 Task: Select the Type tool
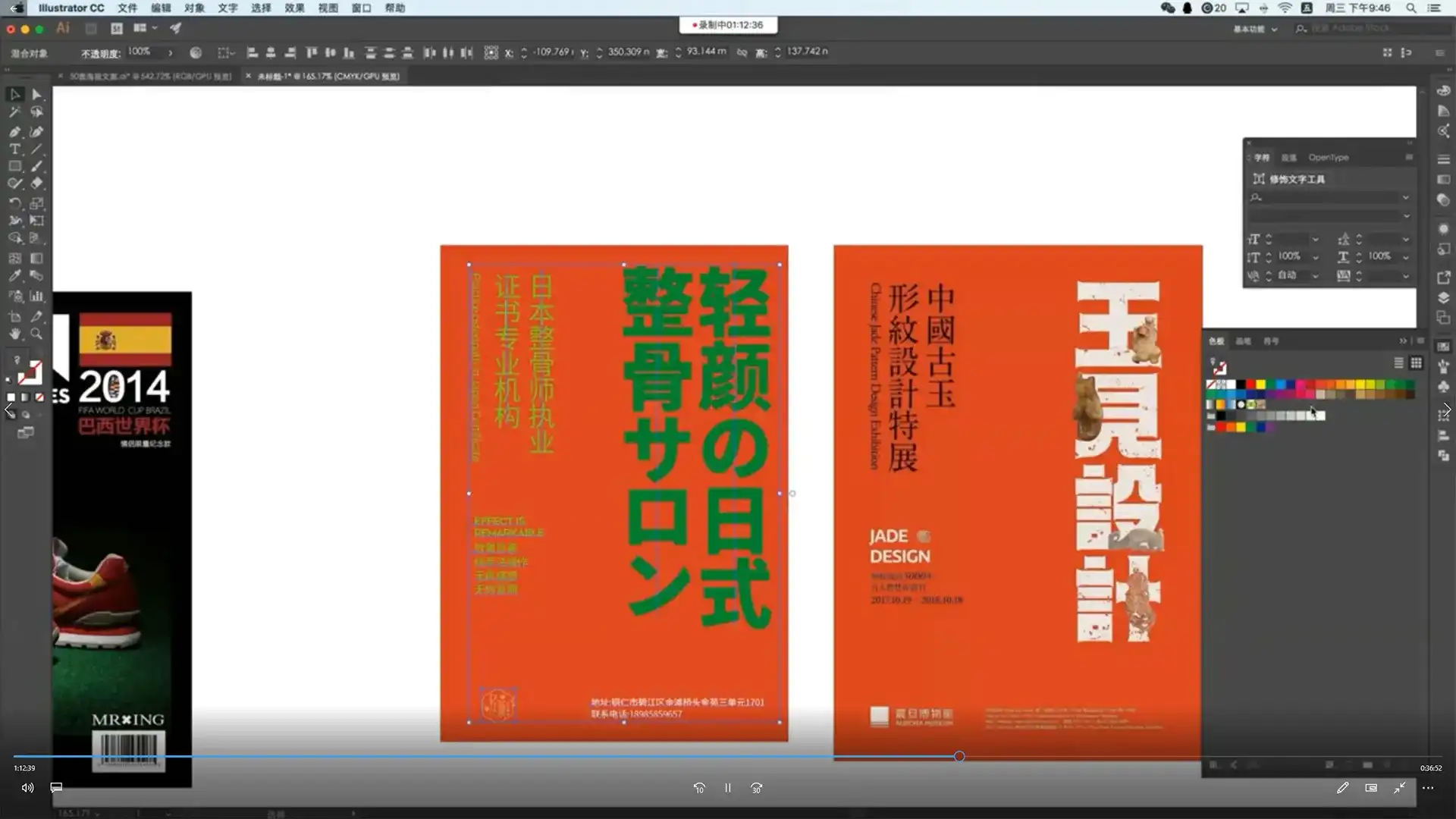pos(15,149)
